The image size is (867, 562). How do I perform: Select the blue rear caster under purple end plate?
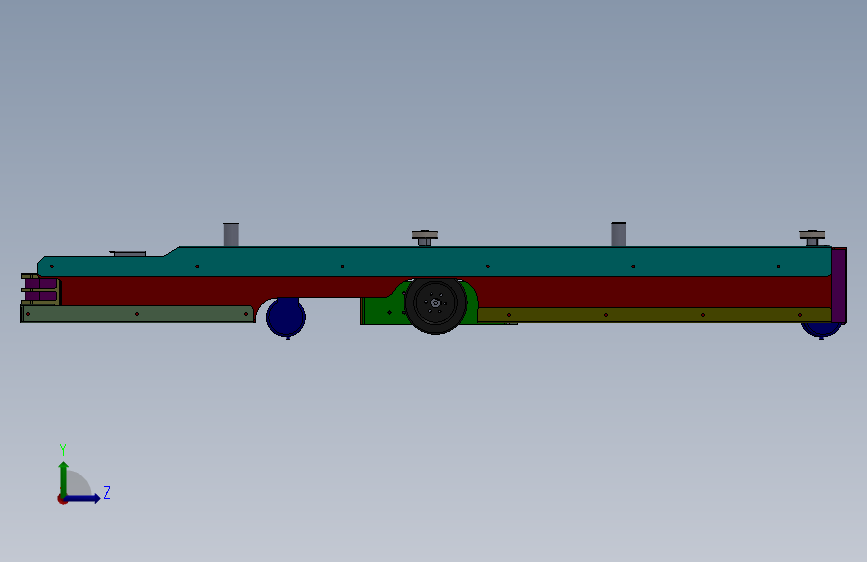click(x=821, y=330)
